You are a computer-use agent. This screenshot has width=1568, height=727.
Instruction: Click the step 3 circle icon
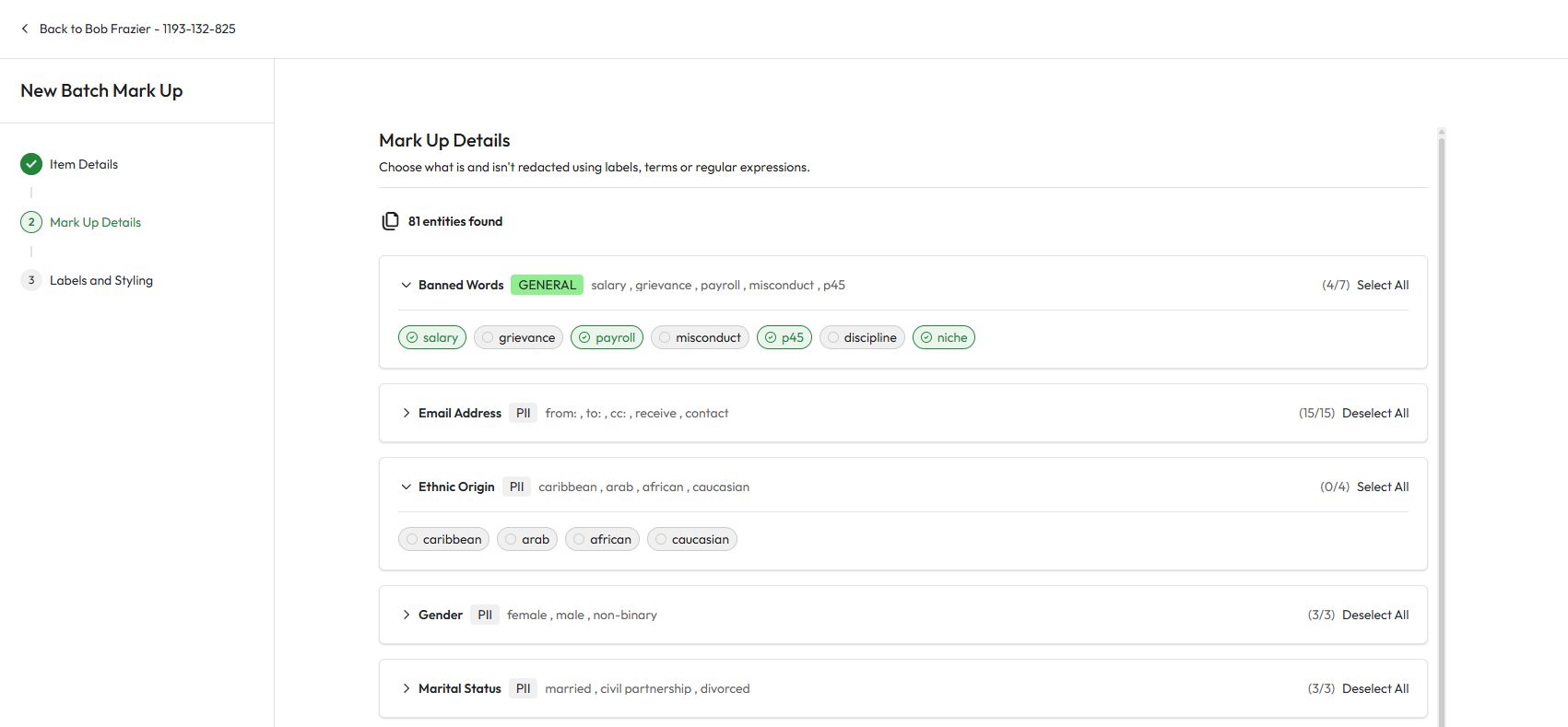tap(31, 280)
